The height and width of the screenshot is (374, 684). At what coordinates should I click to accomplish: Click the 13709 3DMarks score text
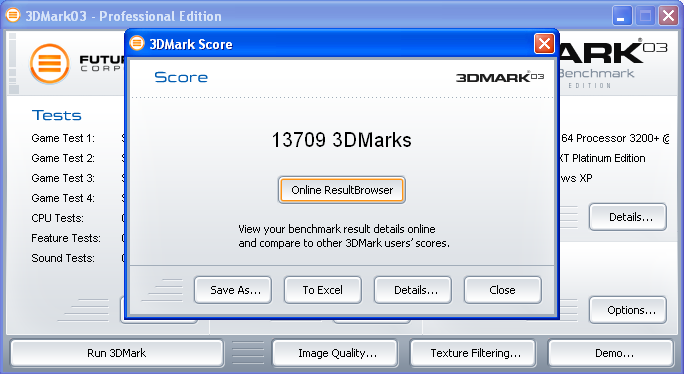(342, 140)
